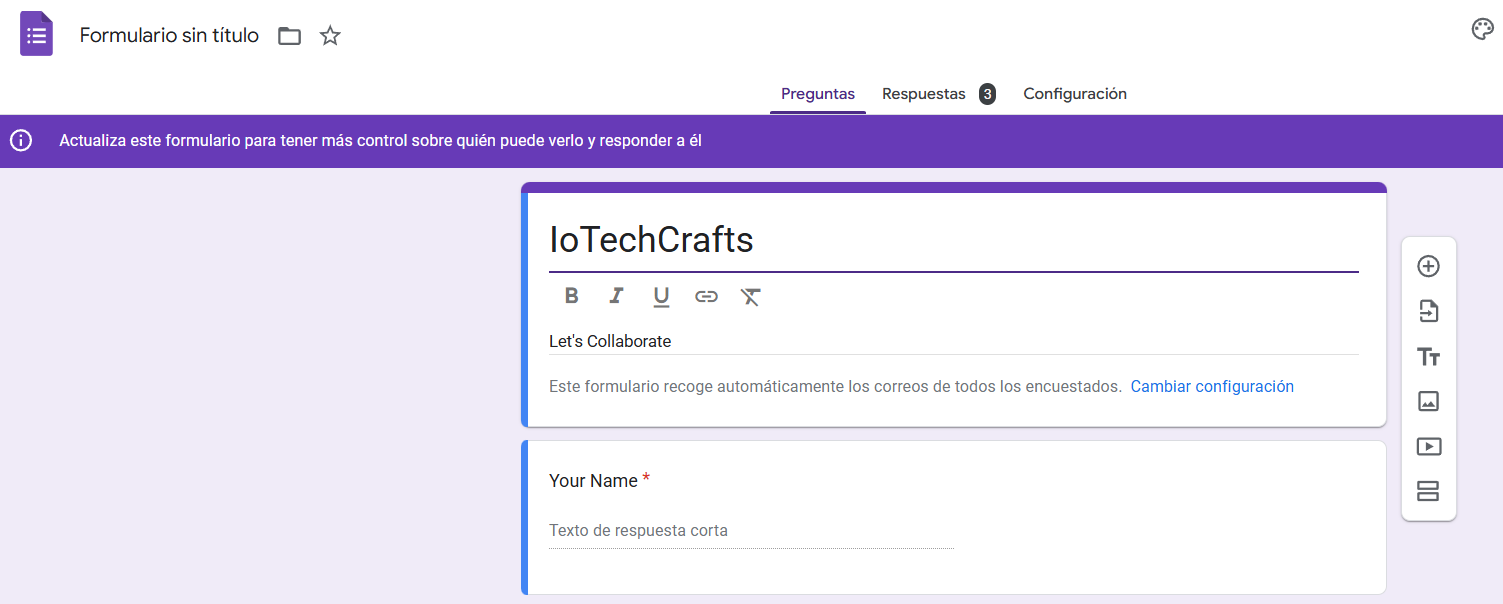The image size is (1503, 604).
Task: Toggle underline formatting on title
Action: pyautogui.click(x=661, y=296)
